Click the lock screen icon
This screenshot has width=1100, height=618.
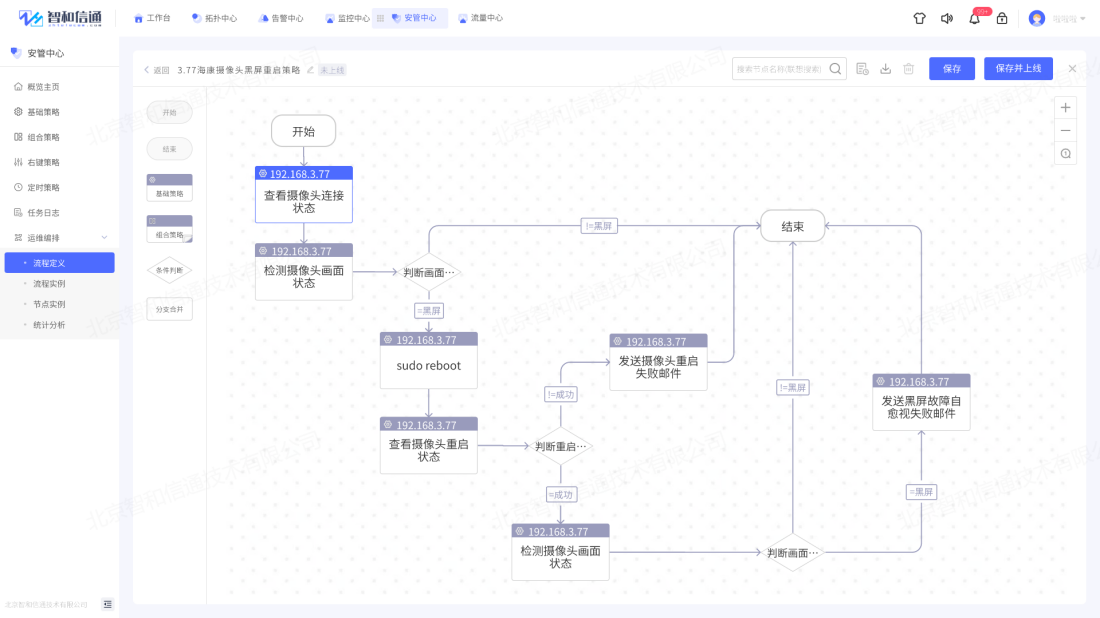[1002, 18]
